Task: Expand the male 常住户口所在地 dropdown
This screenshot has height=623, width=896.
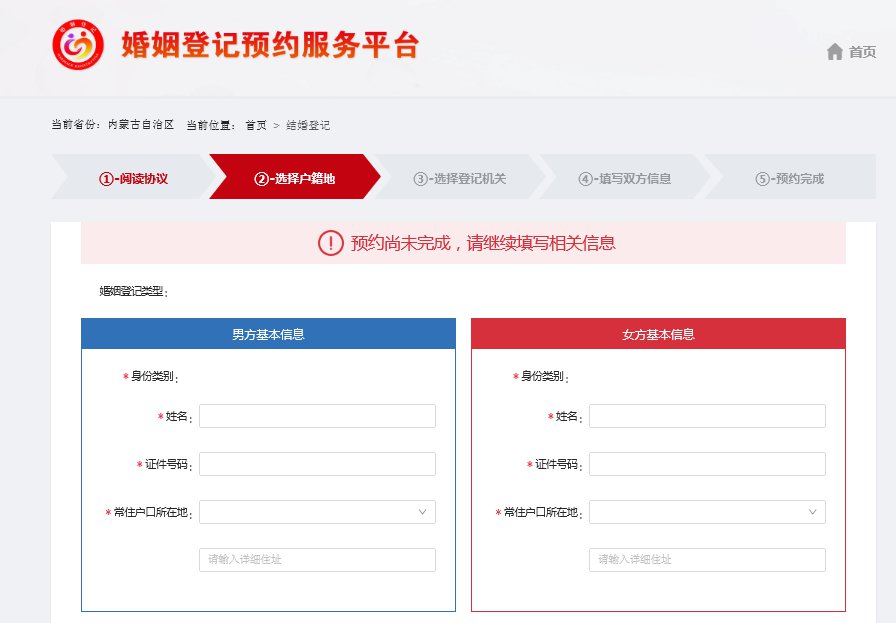Action: tap(317, 512)
